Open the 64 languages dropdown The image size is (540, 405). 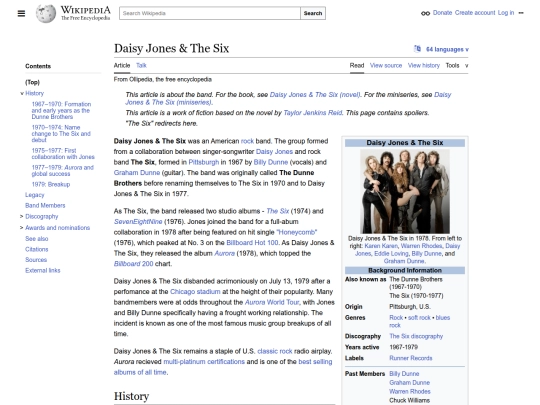pyautogui.click(x=447, y=49)
